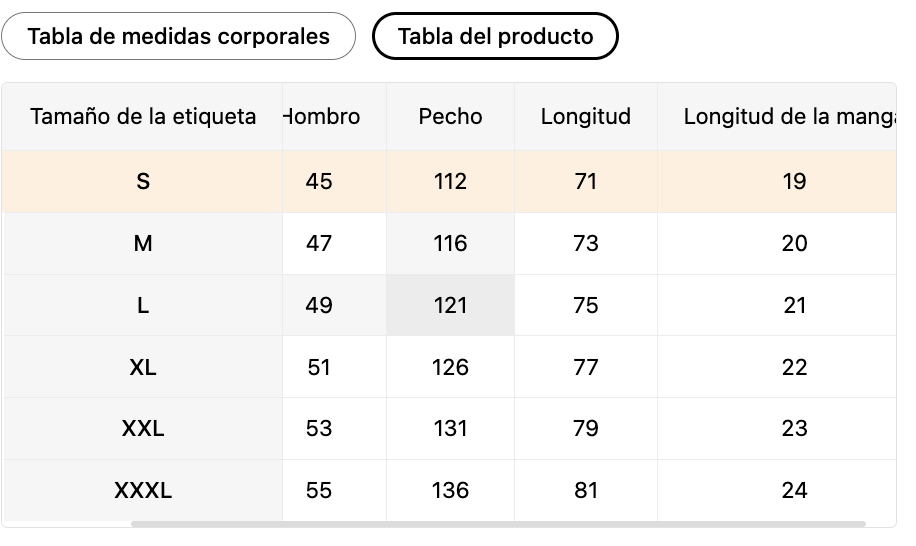Image resolution: width=916 pixels, height=546 pixels.
Task: Select the XXXL size row label
Action: (143, 491)
